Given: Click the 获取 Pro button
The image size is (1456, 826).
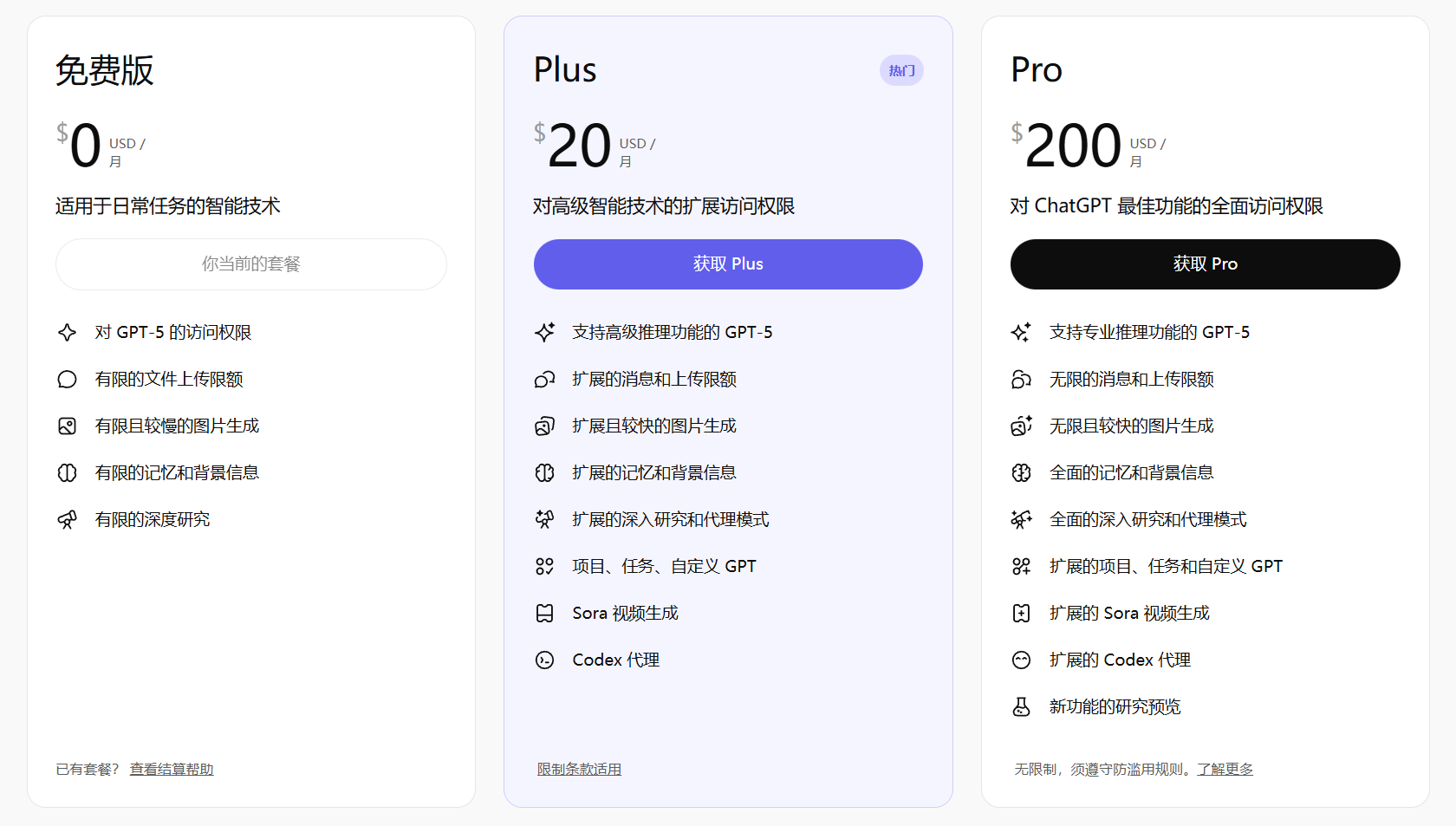Looking at the screenshot, I should 1205,264.
